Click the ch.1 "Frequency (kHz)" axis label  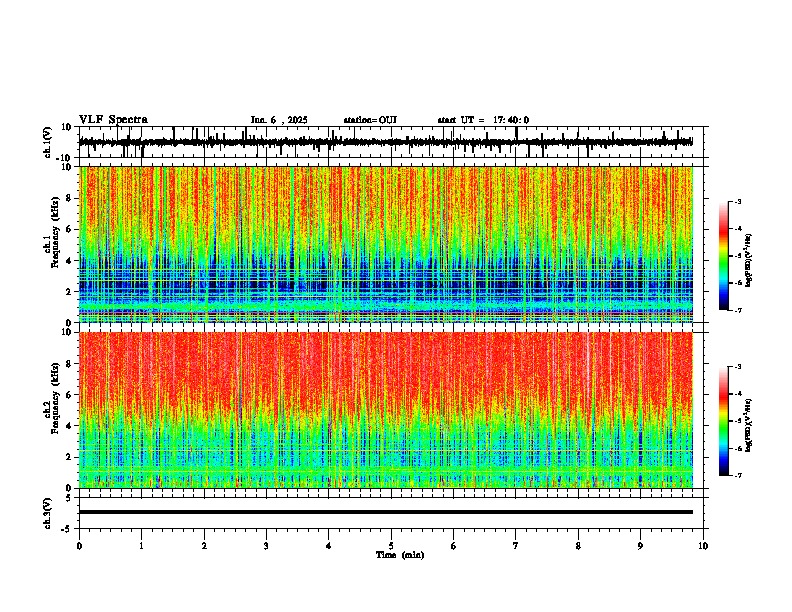pos(54,233)
